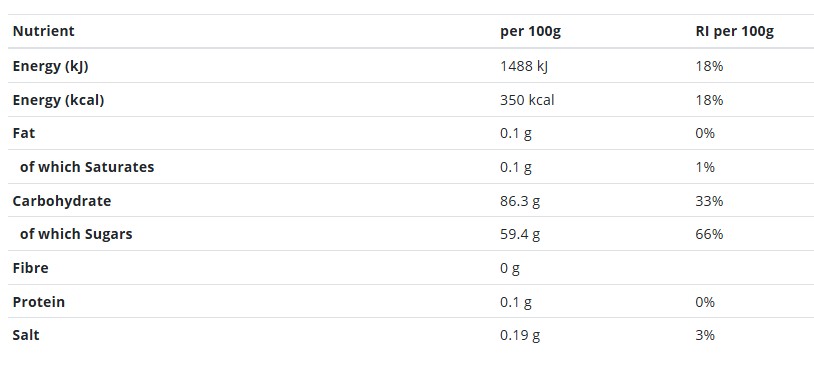Click the 350 kcal value
The image size is (814, 365).
click(527, 100)
